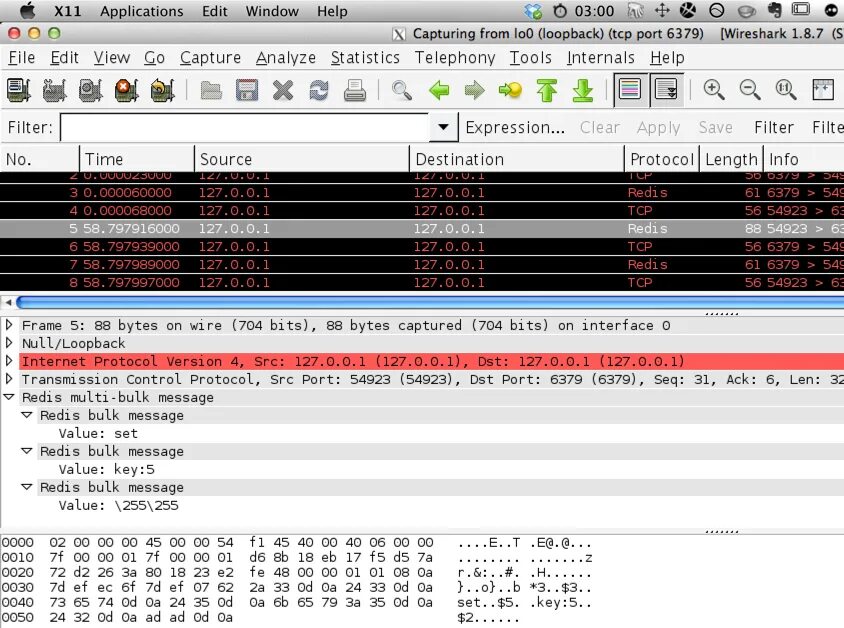This screenshot has width=844, height=628.
Task: Select packet 3 Redis row
Action: tap(422, 193)
